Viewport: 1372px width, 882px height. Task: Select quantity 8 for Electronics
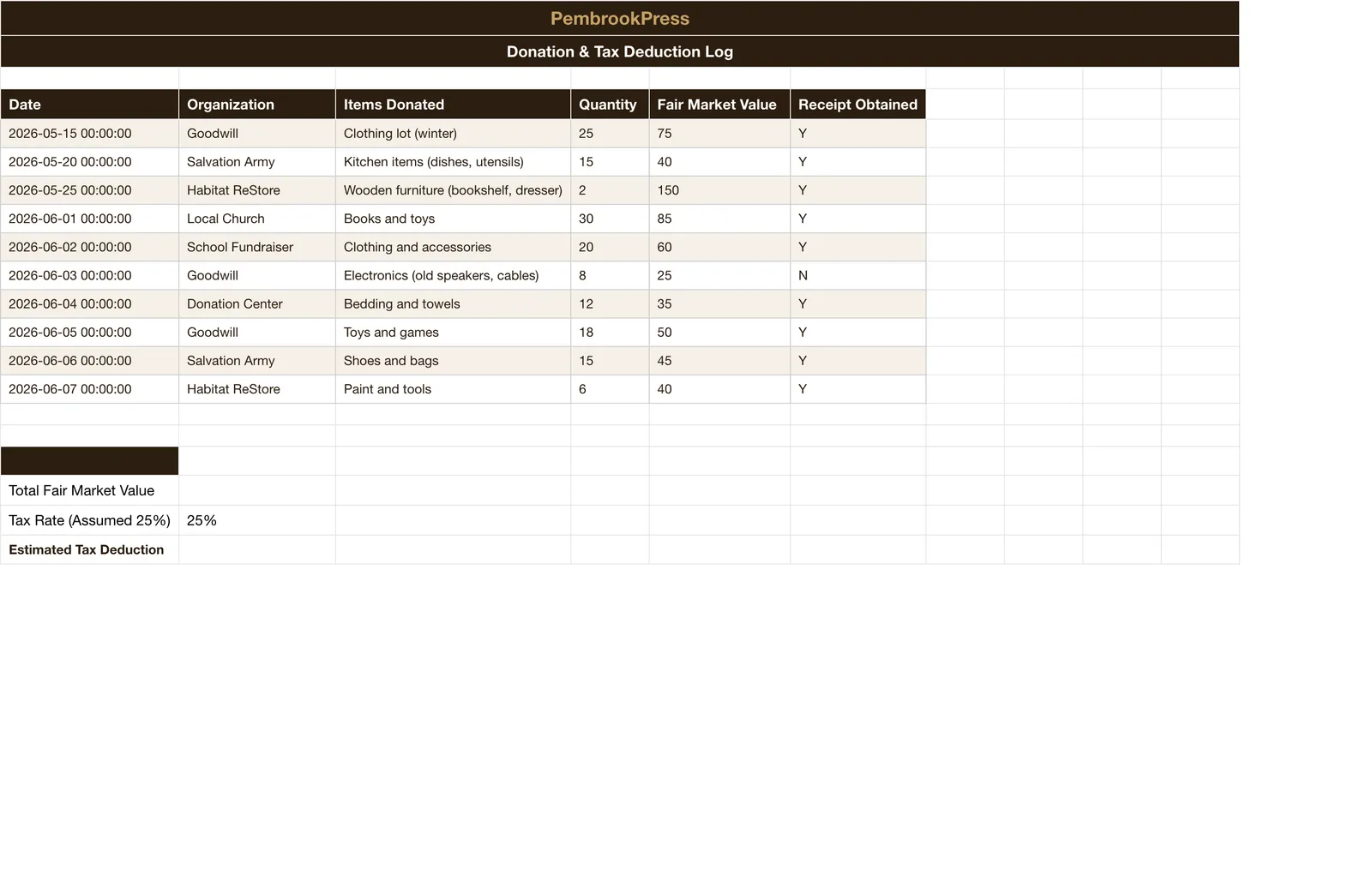click(x=610, y=275)
